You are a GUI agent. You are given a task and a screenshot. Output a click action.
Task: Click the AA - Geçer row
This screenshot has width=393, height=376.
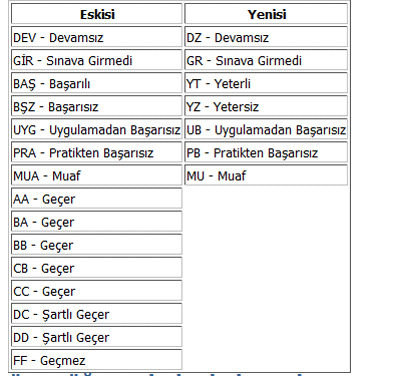click(97, 198)
